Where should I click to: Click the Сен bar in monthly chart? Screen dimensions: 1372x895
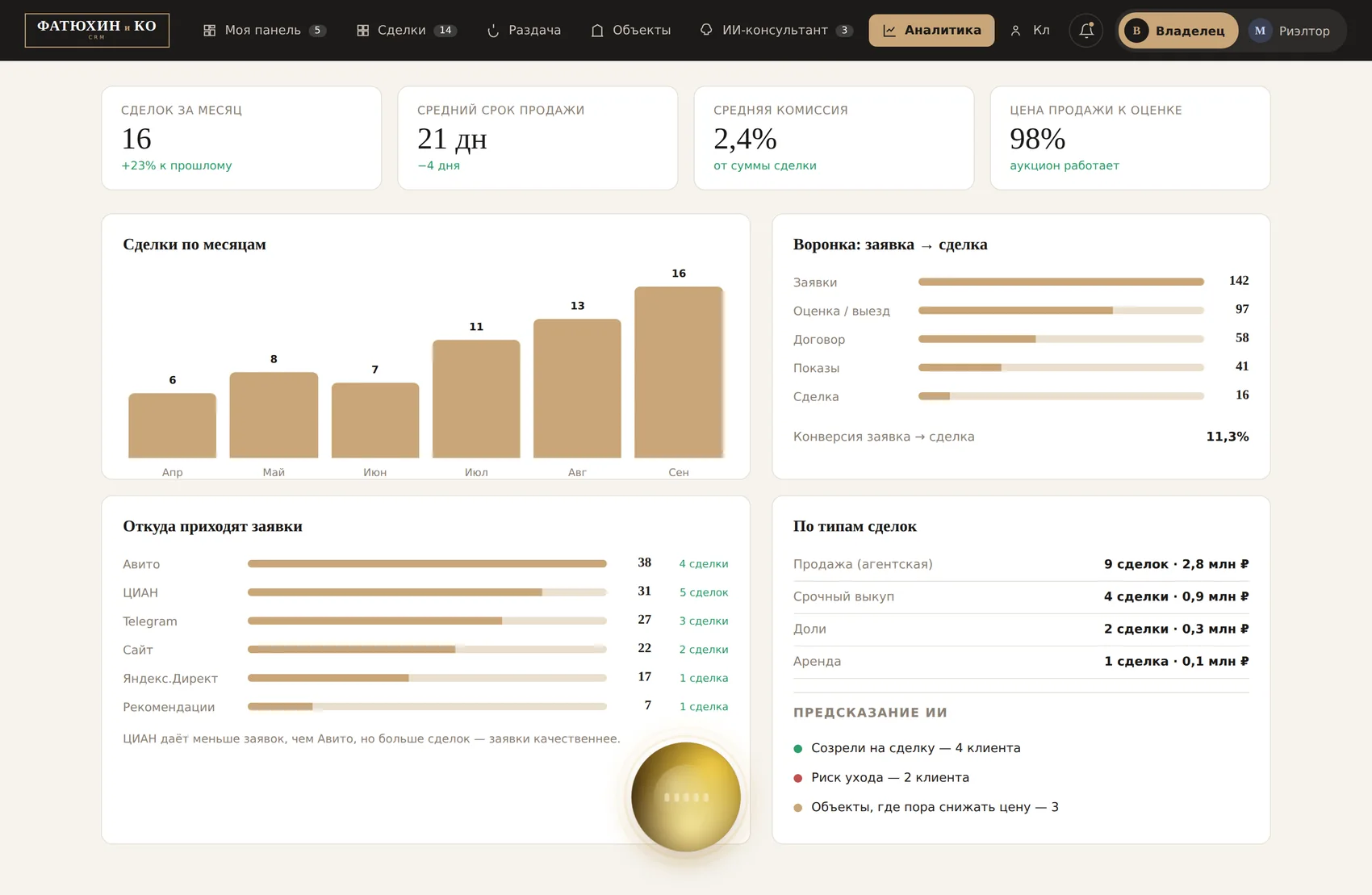click(679, 372)
